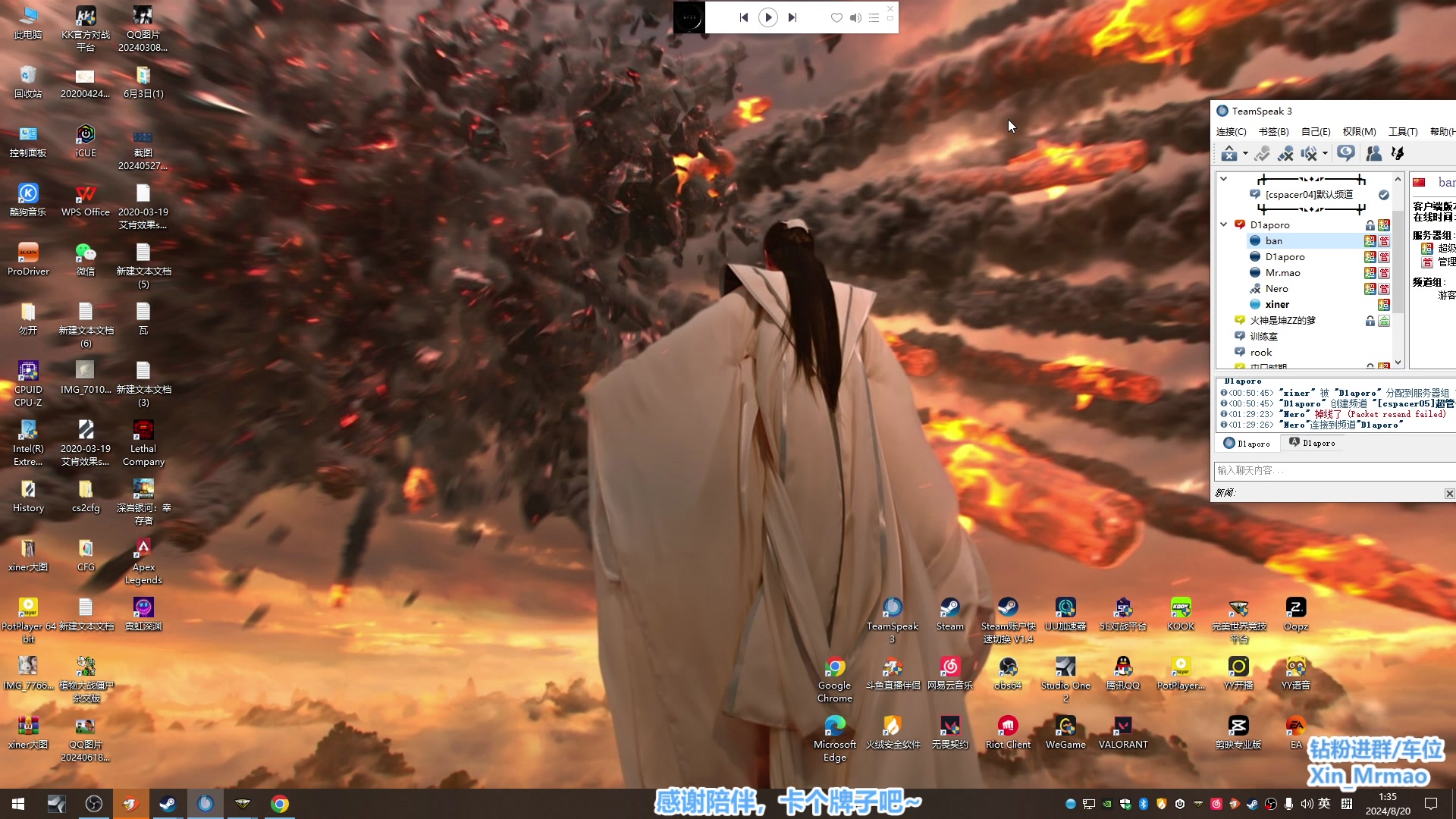
Task: Click TeamSpeak disconnect from server toolbar icon
Action: coord(1229,154)
